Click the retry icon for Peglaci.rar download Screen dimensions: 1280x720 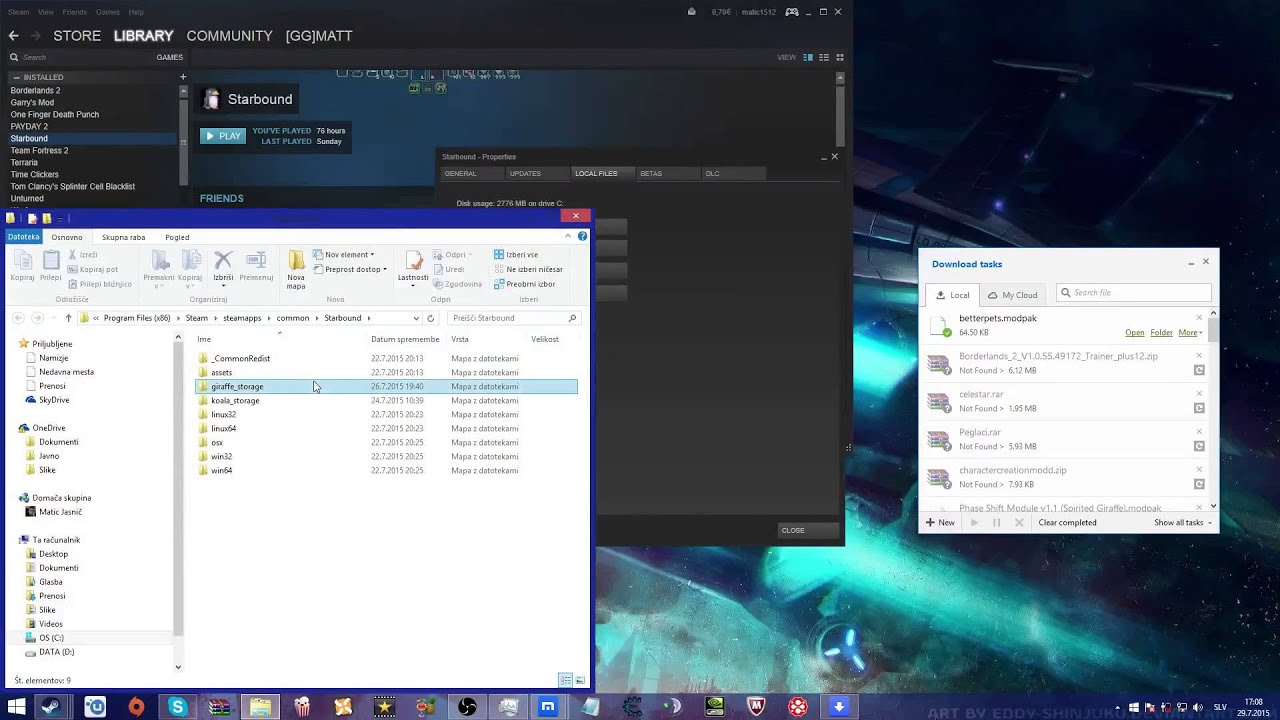[1199, 446]
